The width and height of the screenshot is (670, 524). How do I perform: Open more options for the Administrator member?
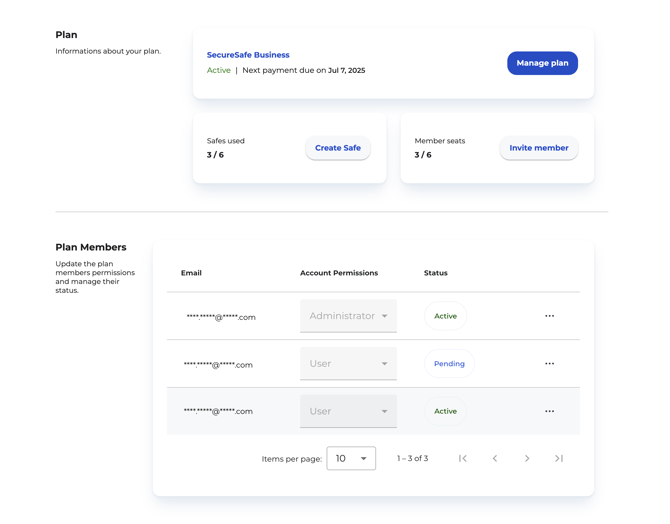(549, 316)
